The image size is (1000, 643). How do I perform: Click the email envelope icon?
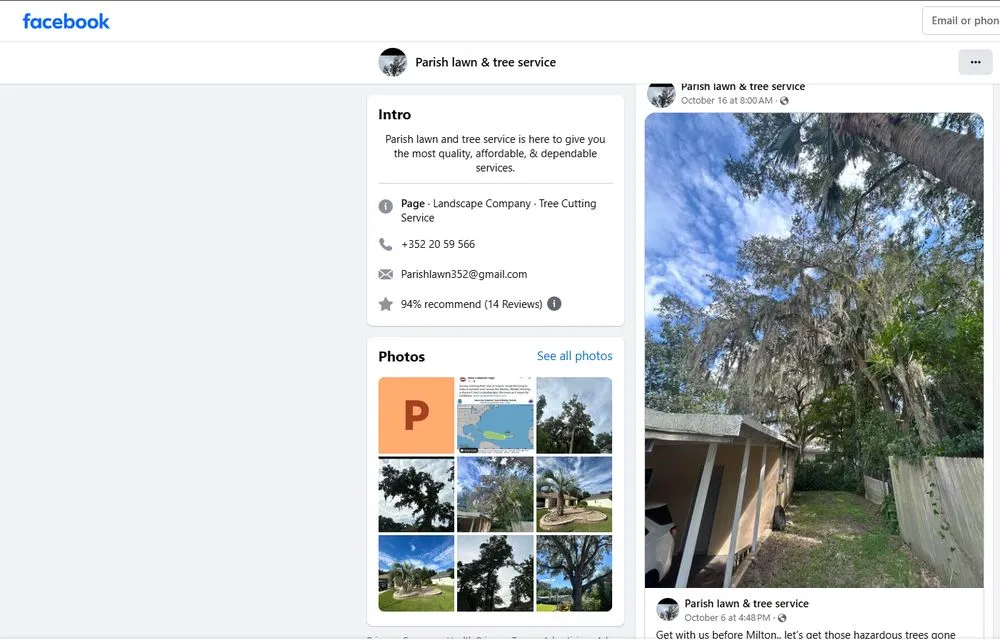click(x=386, y=274)
